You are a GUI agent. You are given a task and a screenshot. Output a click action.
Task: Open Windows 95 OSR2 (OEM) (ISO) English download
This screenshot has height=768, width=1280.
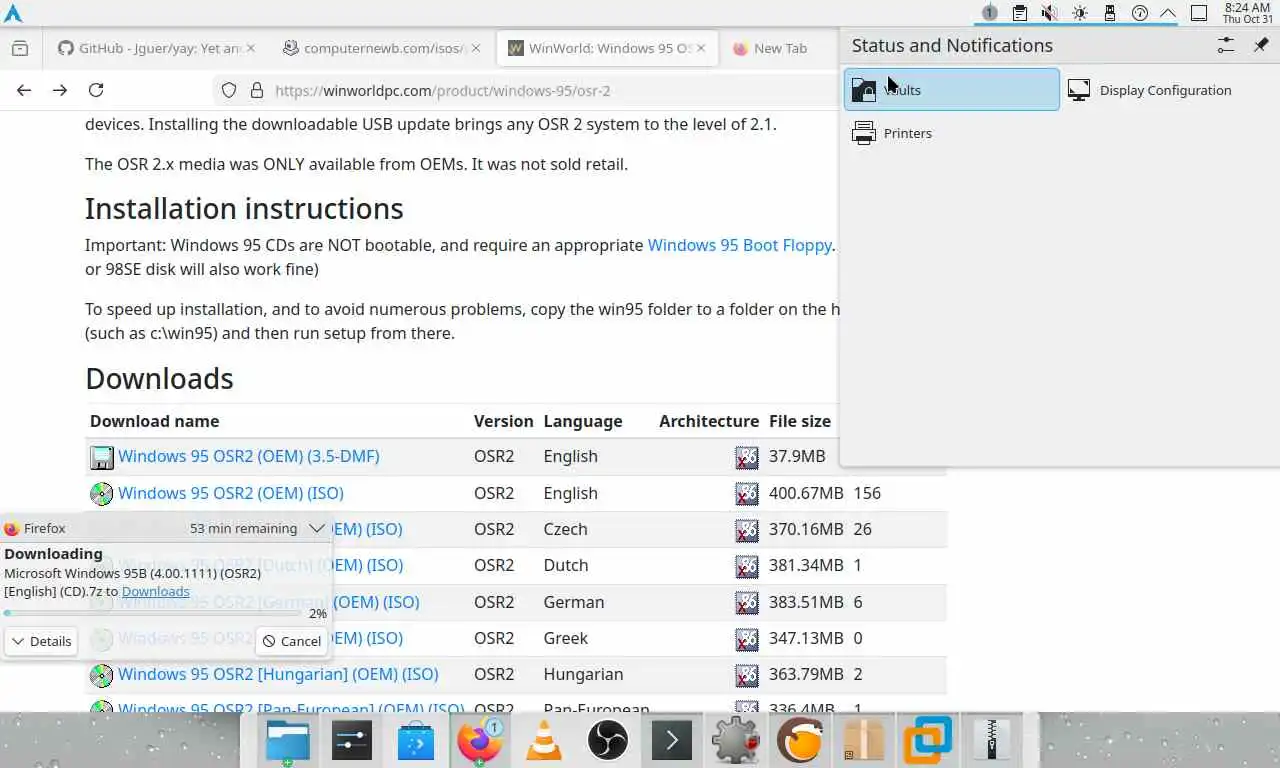(x=231, y=493)
